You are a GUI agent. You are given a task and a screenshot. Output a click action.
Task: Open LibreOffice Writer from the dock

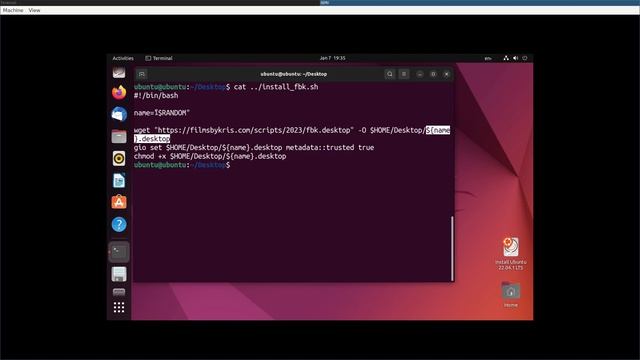click(x=119, y=180)
